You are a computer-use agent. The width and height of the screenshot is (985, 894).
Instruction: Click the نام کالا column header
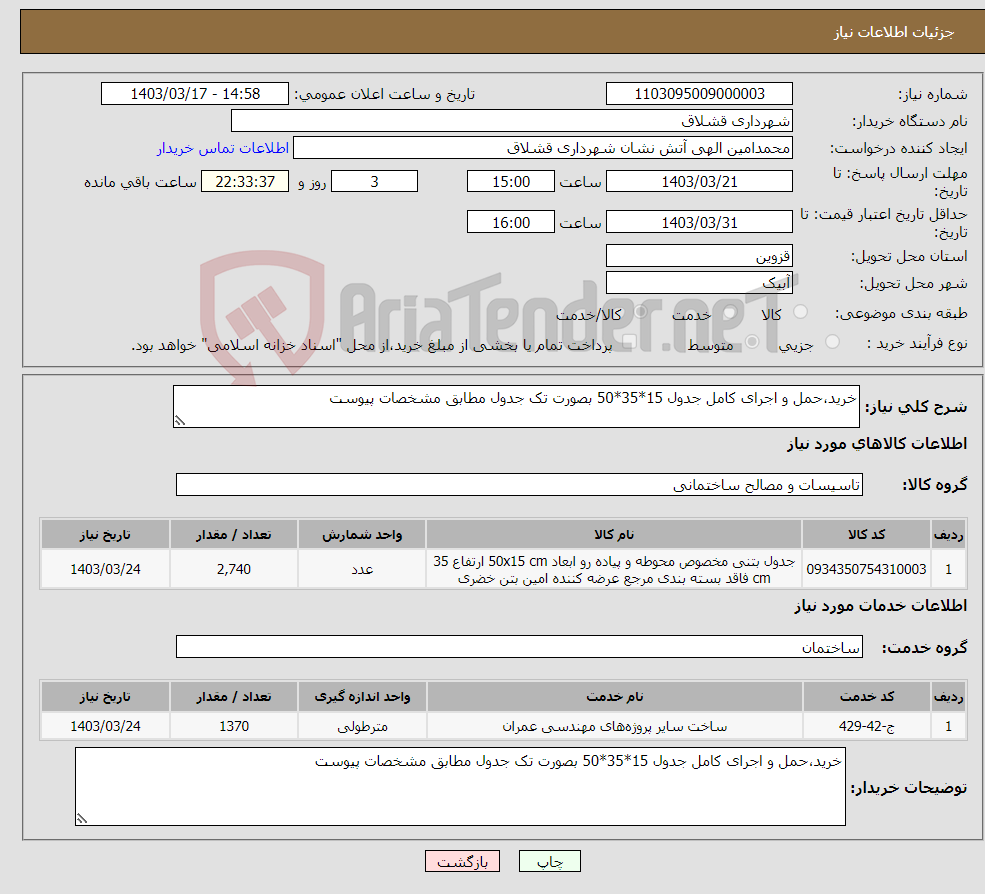[x=614, y=535]
